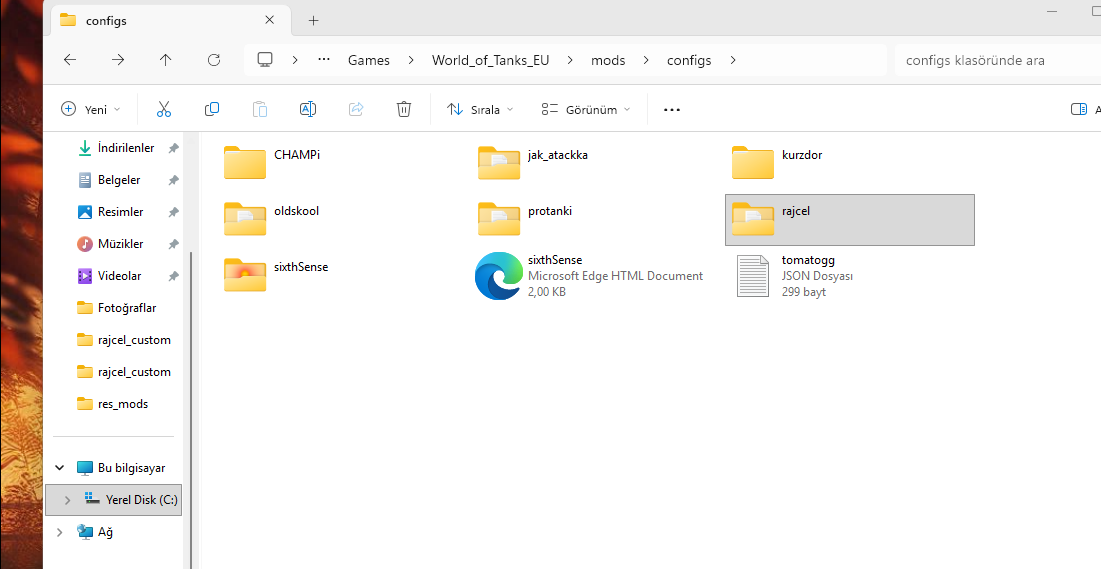Open the Yeni new item dropdown
1101x569 pixels.
click(x=91, y=109)
